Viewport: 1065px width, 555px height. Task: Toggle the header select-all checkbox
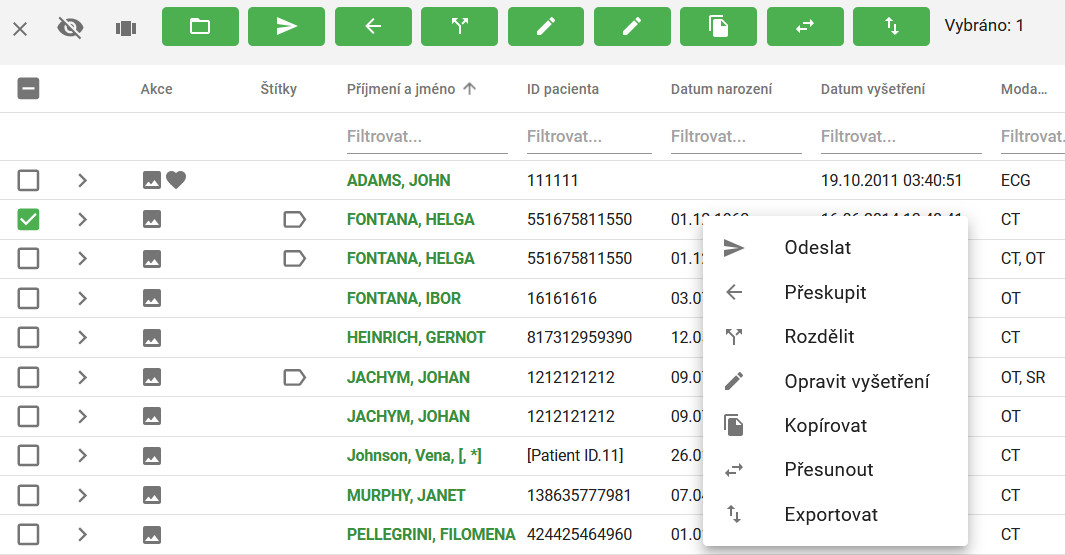29,88
